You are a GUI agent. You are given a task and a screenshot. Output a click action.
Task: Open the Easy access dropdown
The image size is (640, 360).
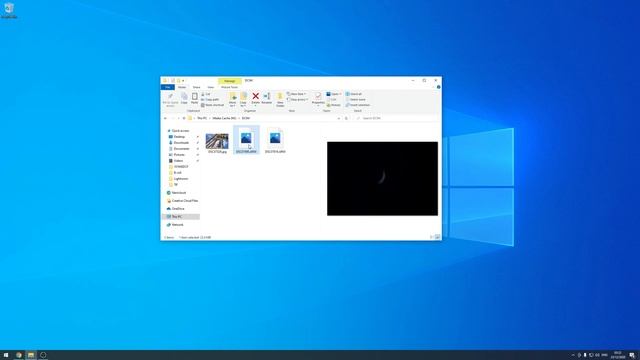point(297,100)
